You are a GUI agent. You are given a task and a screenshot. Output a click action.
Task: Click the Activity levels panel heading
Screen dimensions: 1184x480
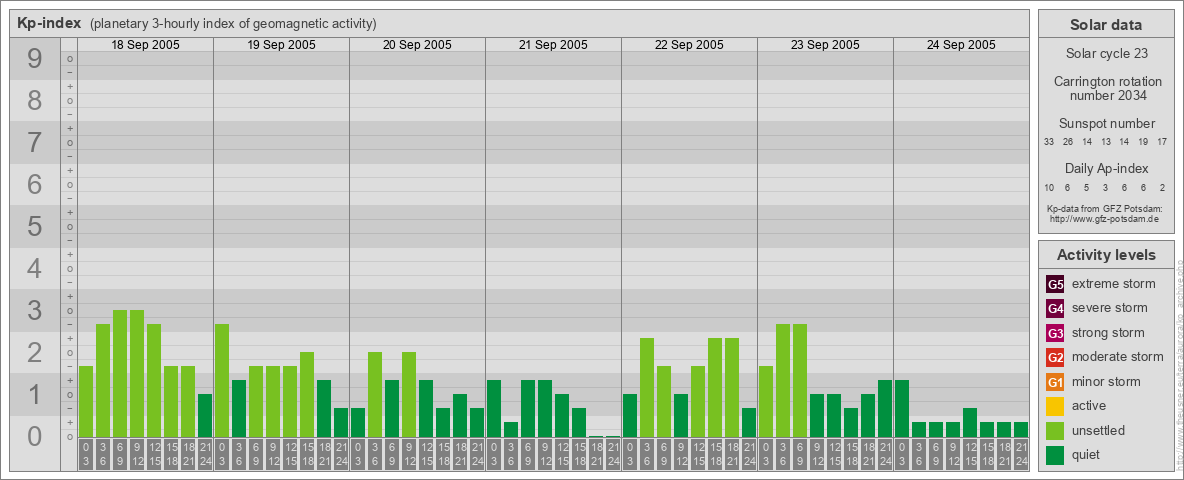click(x=1106, y=255)
